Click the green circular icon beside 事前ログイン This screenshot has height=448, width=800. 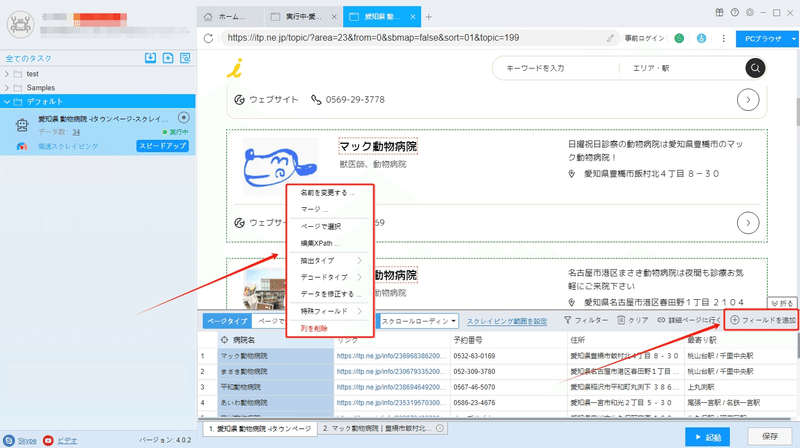[679, 38]
